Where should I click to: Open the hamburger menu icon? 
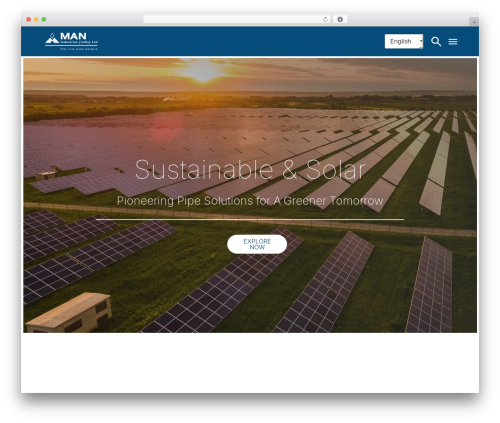click(453, 42)
